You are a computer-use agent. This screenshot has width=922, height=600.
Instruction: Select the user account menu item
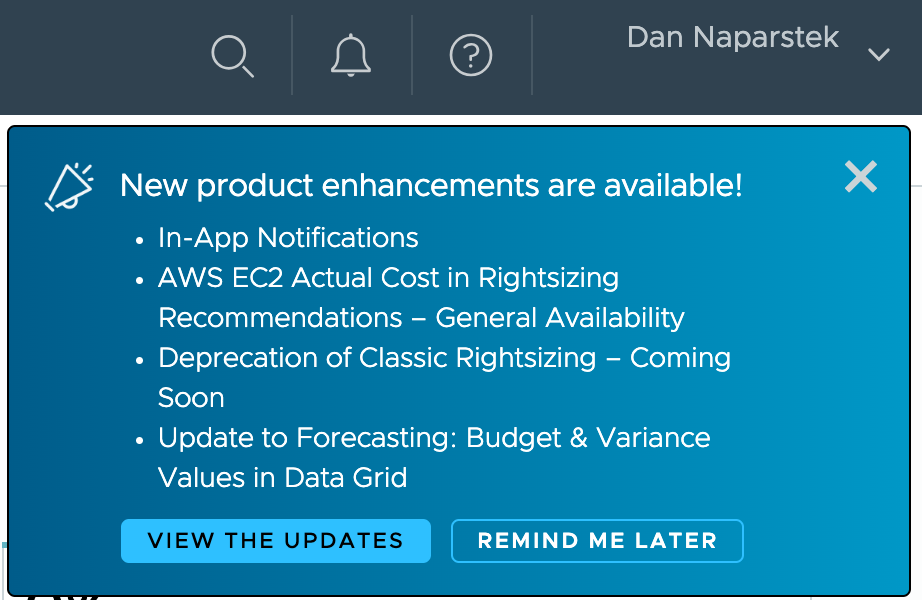pyautogui.click(x=732, y=38)
